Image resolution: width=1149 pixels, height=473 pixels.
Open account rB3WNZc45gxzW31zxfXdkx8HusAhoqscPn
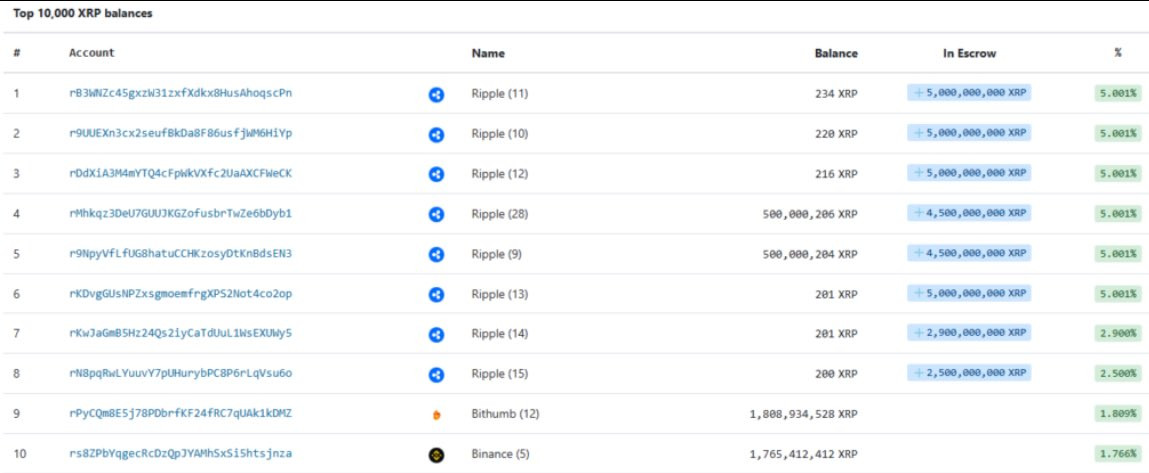(x=180, y=93)
